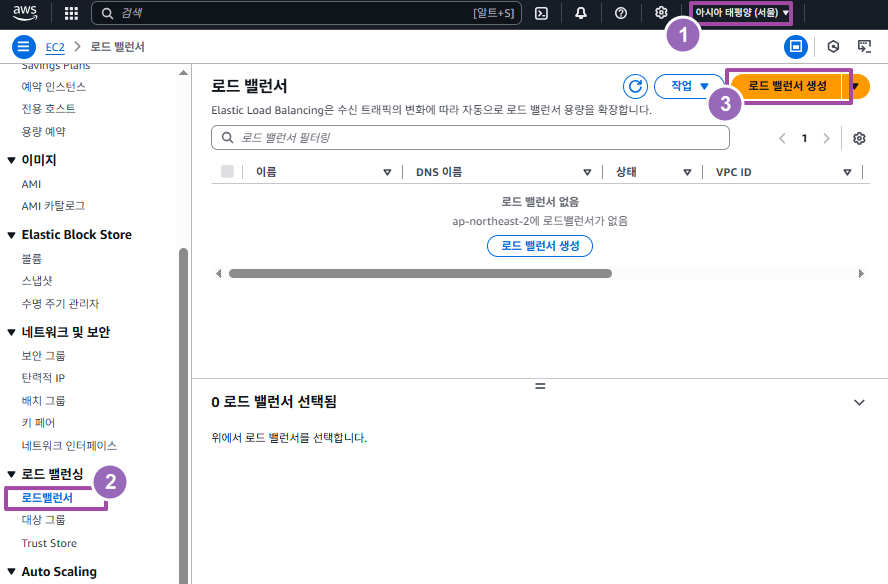
Task: Click the horizontal scroll right arrow
Action: click(861, 274)
